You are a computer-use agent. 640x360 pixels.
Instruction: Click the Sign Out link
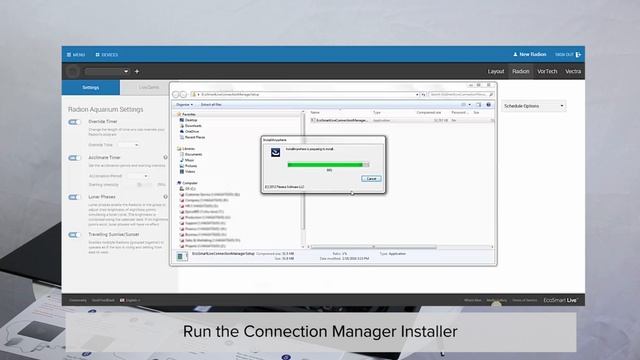[564, 55]
